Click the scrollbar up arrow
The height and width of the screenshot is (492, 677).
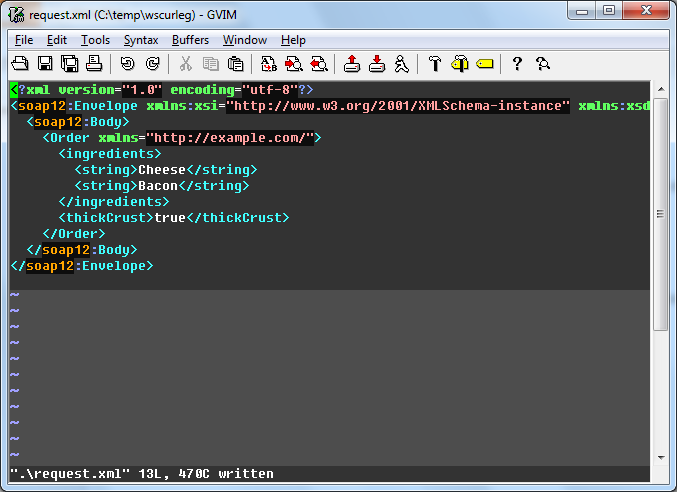(x=661, y=89)
